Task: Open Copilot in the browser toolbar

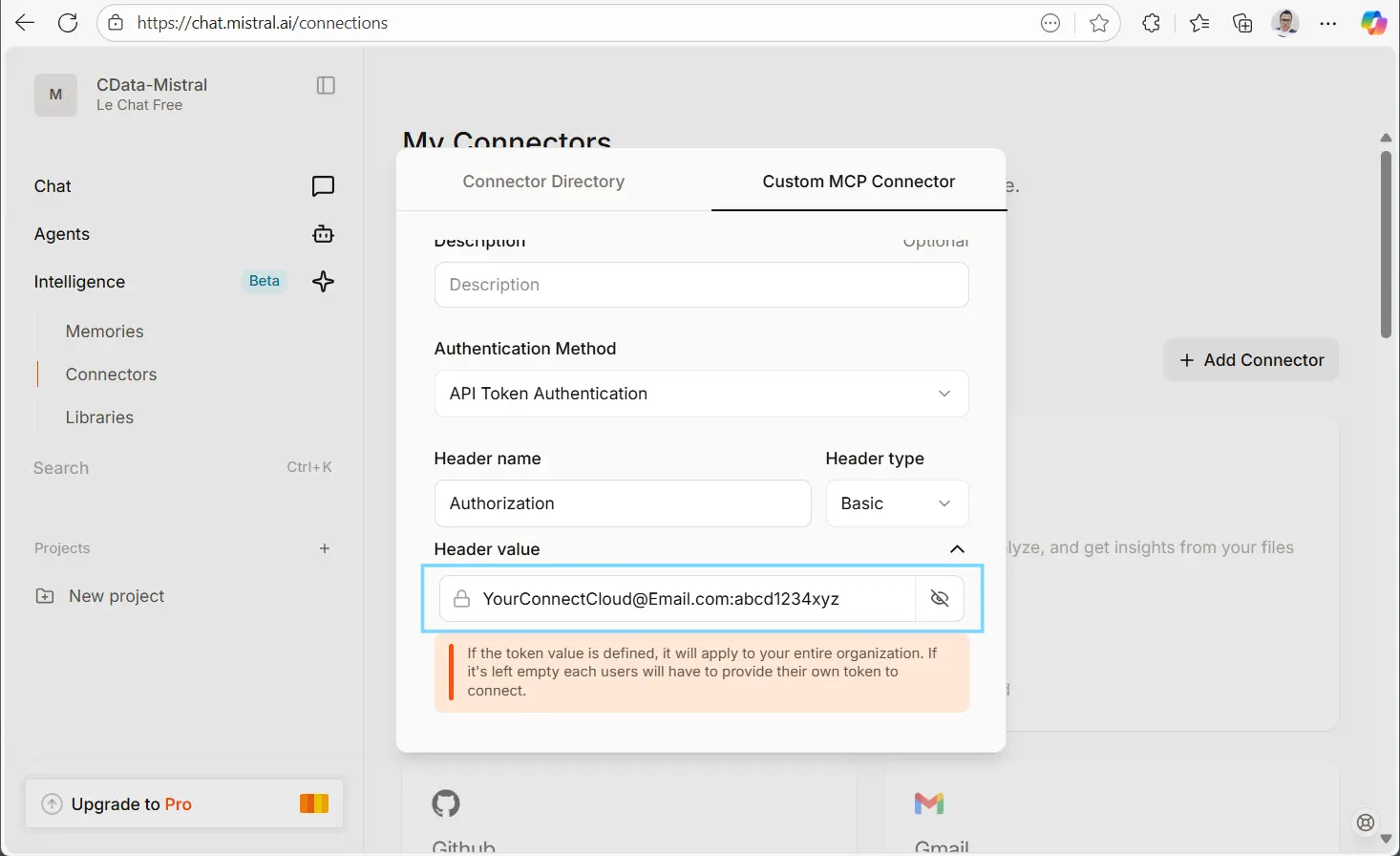Action: [1373, 22]
